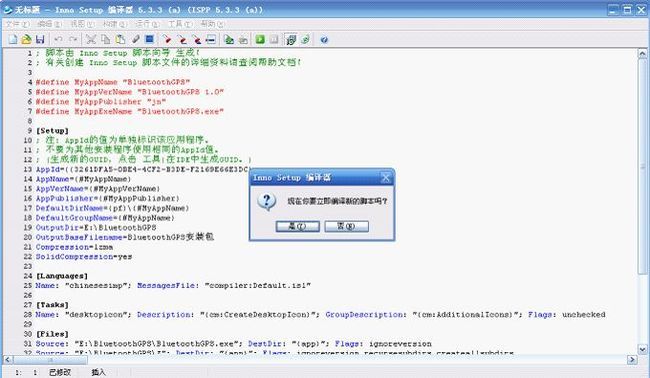Click the green Compile icon

point(229,40)
